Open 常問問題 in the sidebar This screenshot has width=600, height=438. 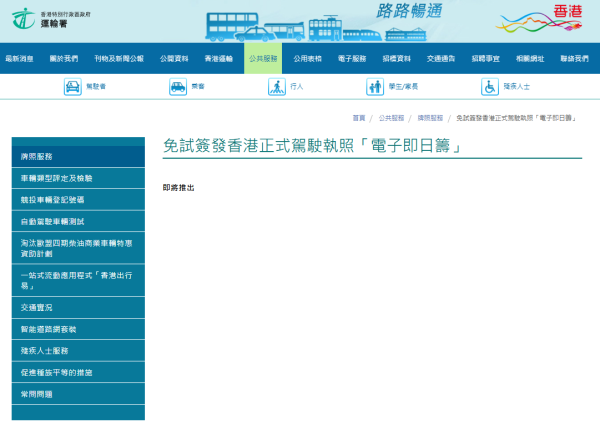tap(36, 394)
